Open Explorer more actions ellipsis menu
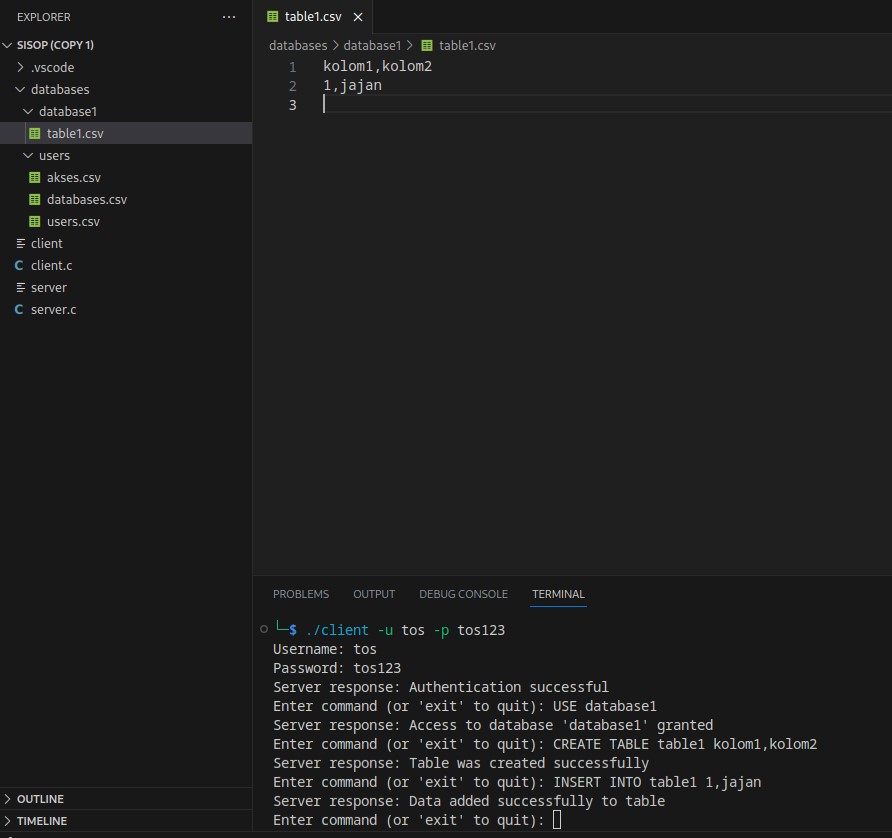 click(x=229, y=17)
